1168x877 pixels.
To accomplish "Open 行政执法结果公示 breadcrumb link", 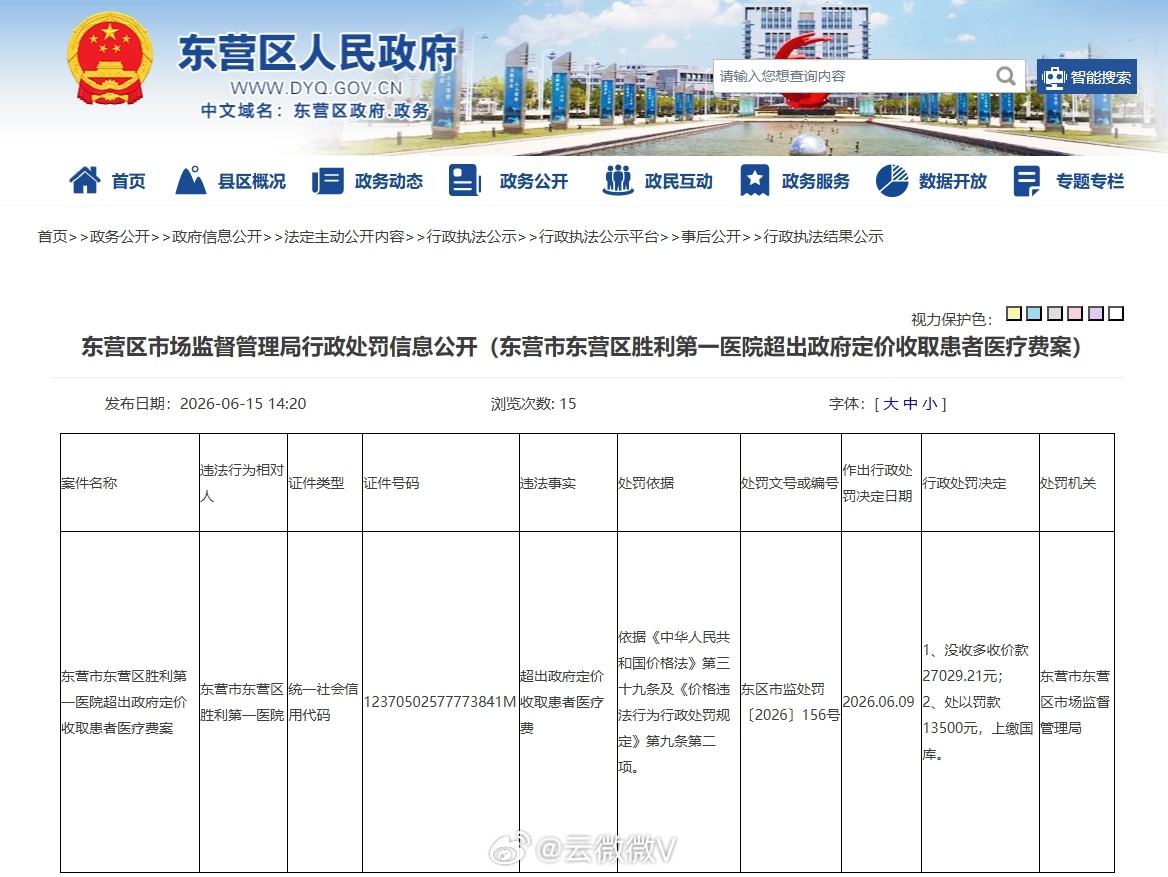I will 824,237.
